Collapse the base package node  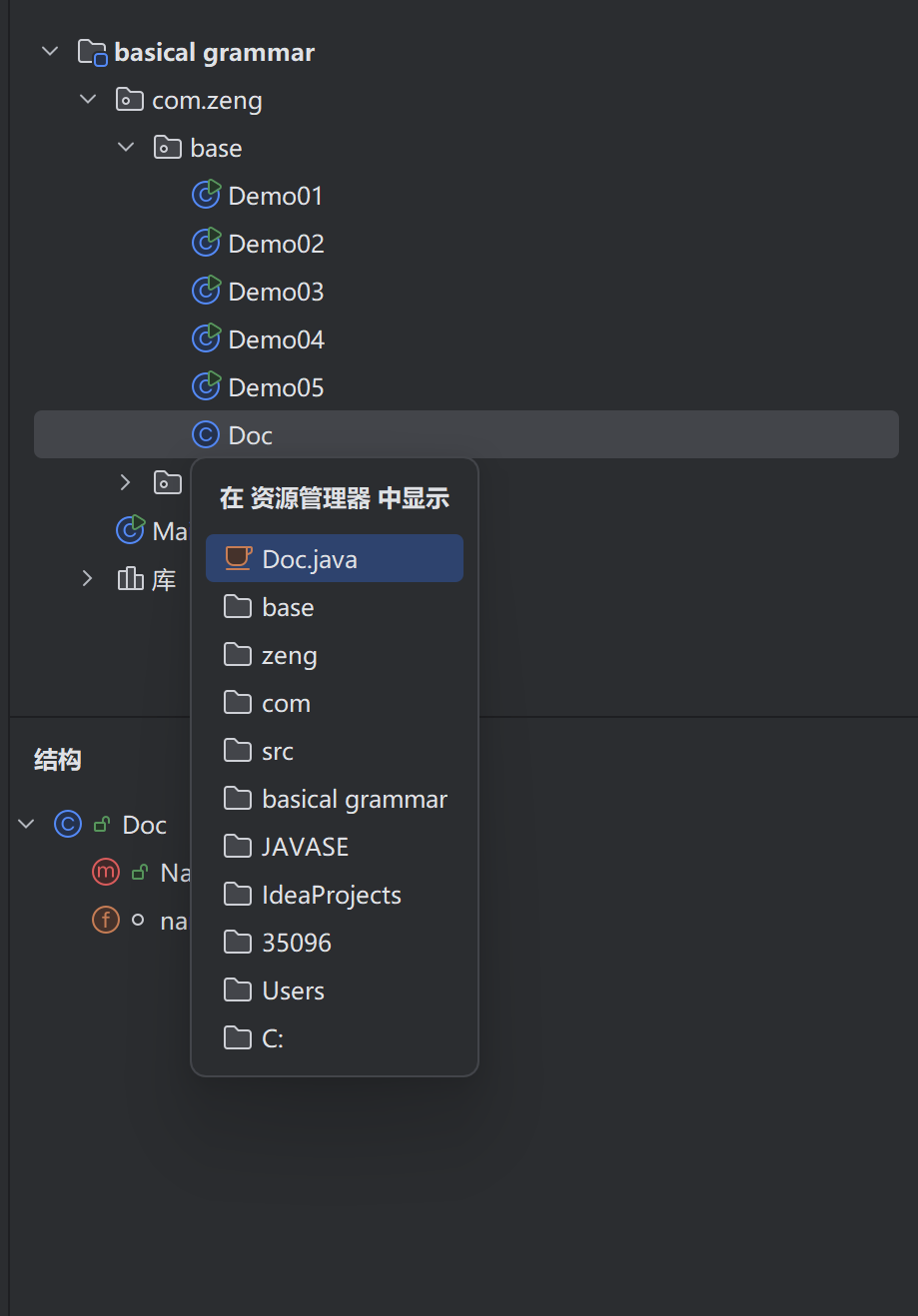(x=126, y=147)
